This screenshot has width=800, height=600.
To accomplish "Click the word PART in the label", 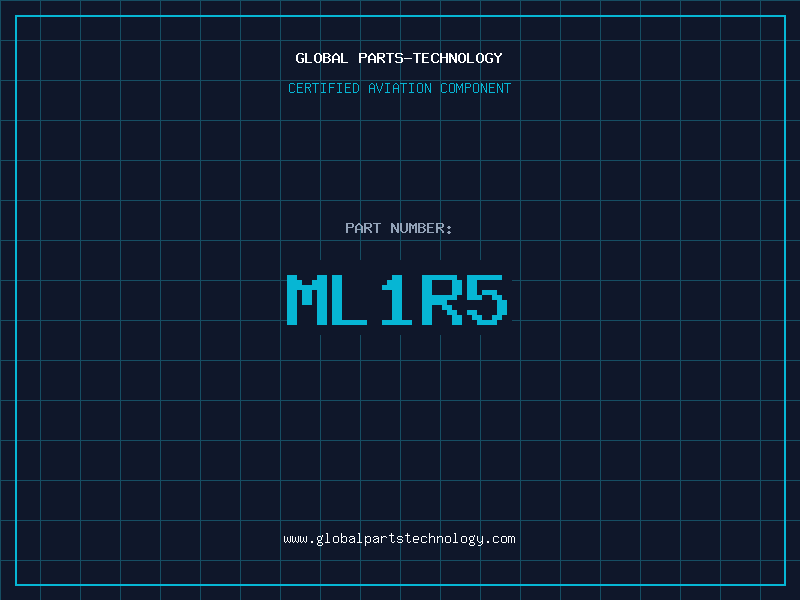I will [363, 228].
